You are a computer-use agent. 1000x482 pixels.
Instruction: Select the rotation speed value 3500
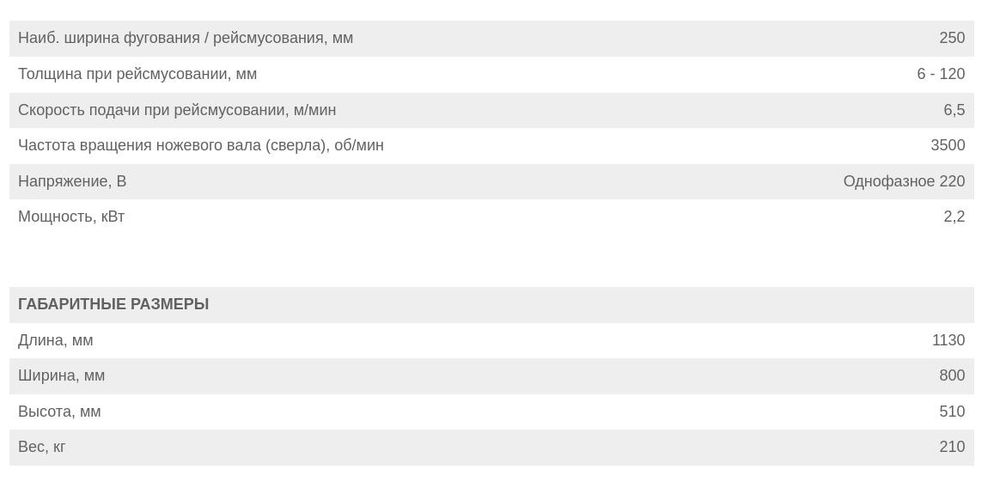[x=947, y=145]
